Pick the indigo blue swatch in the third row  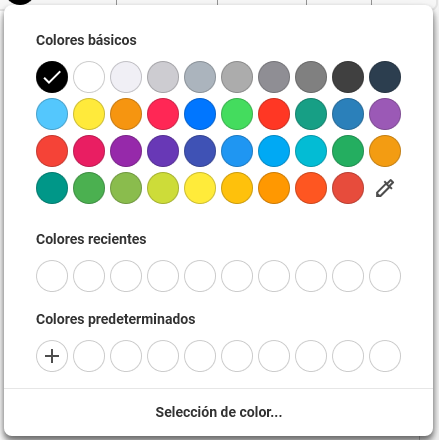200,151
